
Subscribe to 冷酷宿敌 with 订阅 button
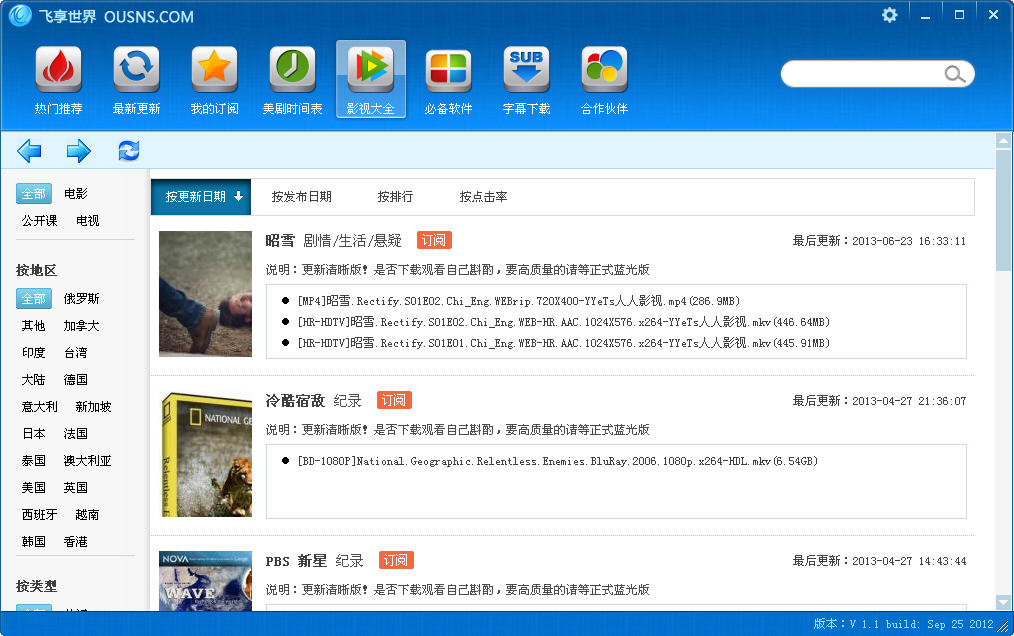tap(394, 400)
